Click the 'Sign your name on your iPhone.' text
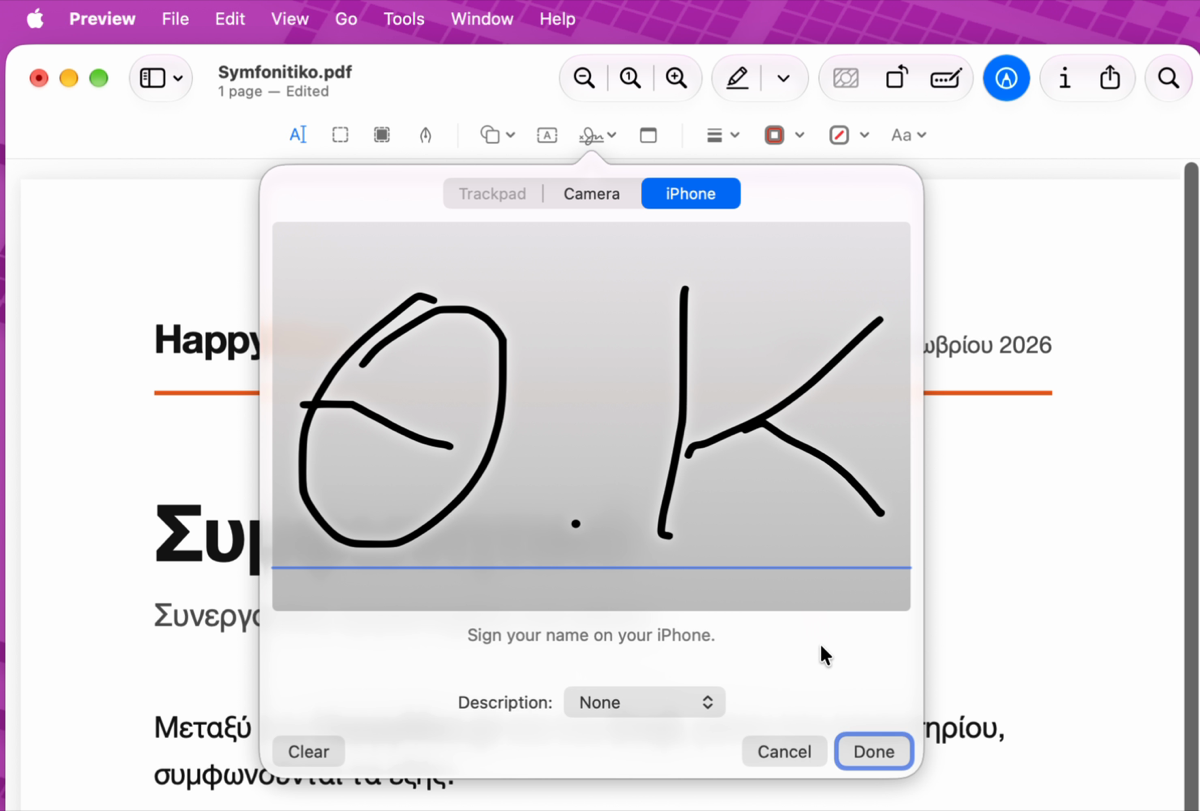 pos(591,635)
